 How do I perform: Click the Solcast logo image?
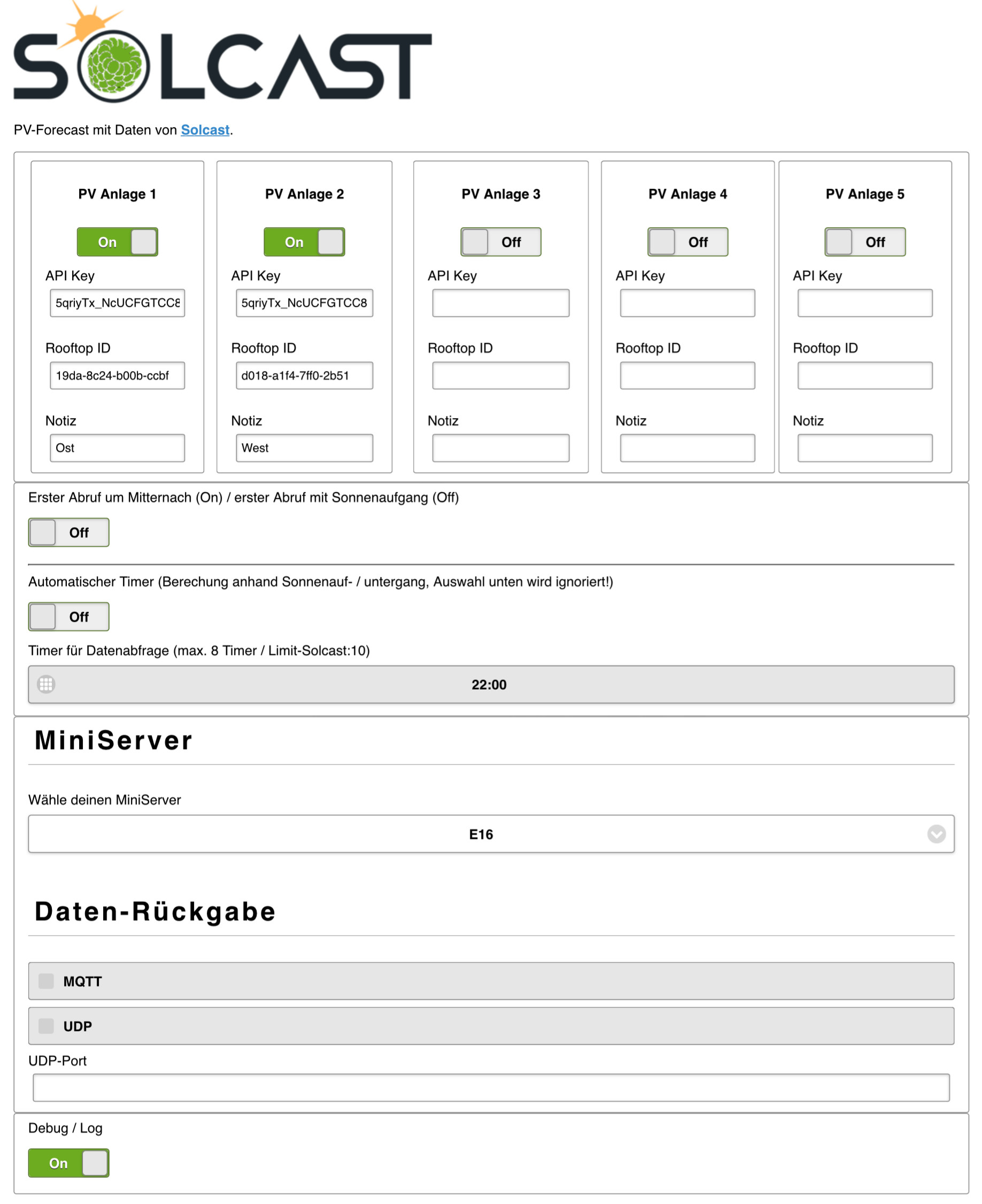222,52
